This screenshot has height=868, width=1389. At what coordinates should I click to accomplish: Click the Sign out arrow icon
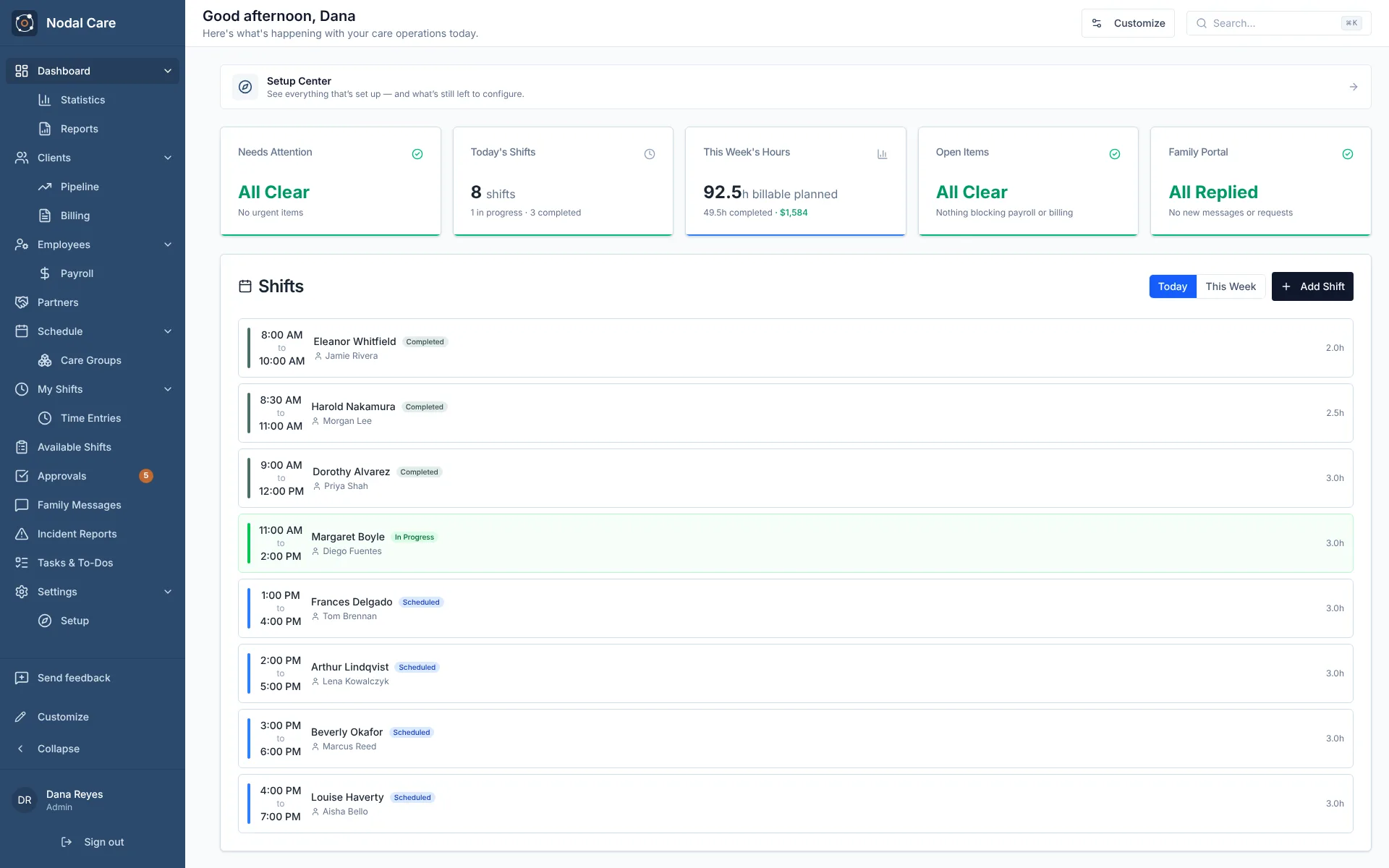(x=67, y=842)
